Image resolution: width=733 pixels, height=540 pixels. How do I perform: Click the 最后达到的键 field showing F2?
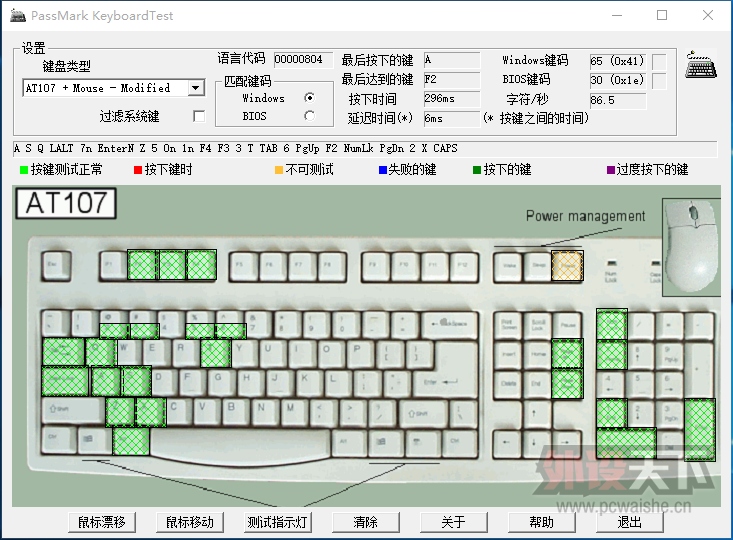click(x=452, y=79)
